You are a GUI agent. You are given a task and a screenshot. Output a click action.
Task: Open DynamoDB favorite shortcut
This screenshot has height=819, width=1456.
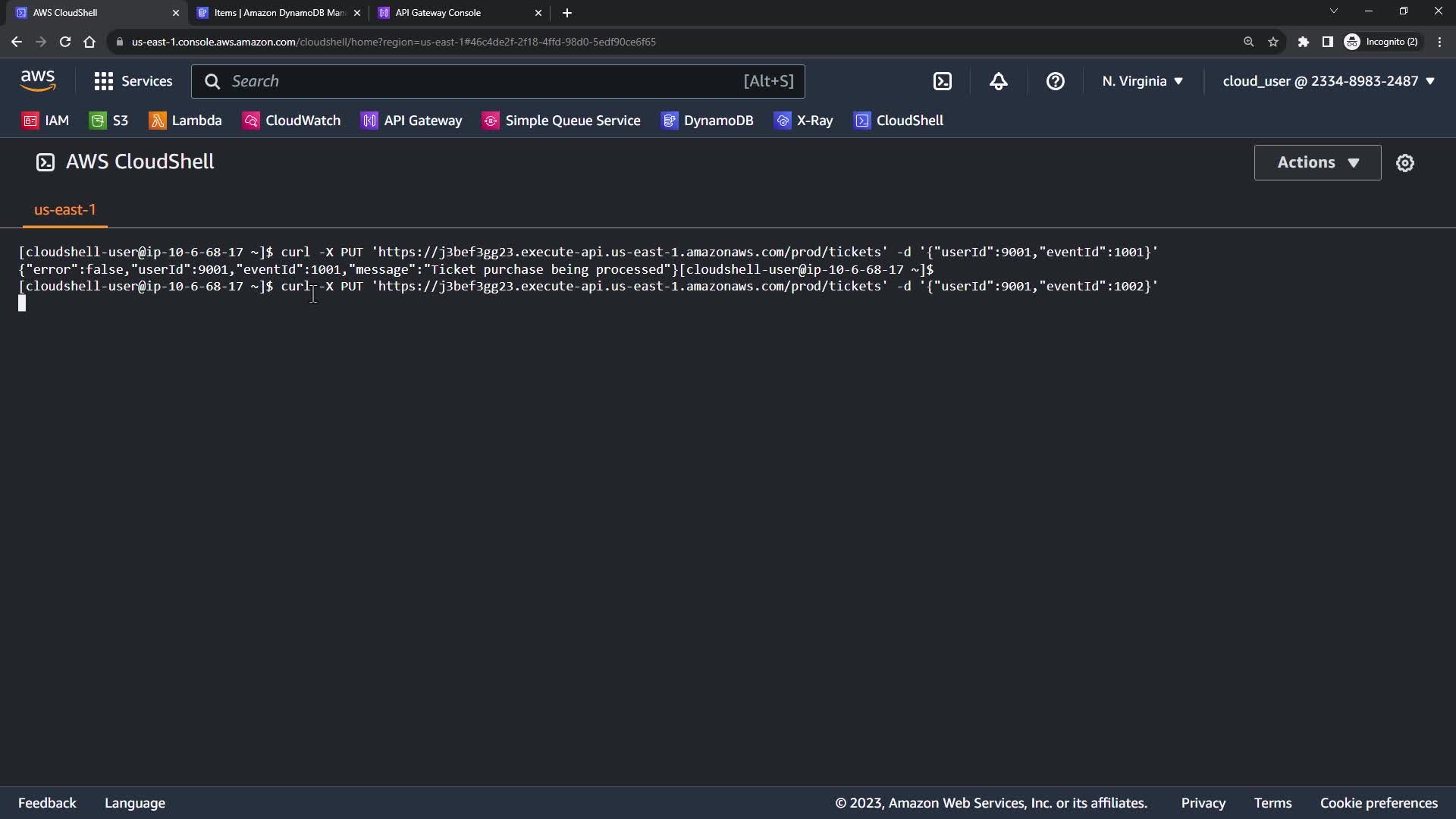pyautogui.click(x=708, y=121)
